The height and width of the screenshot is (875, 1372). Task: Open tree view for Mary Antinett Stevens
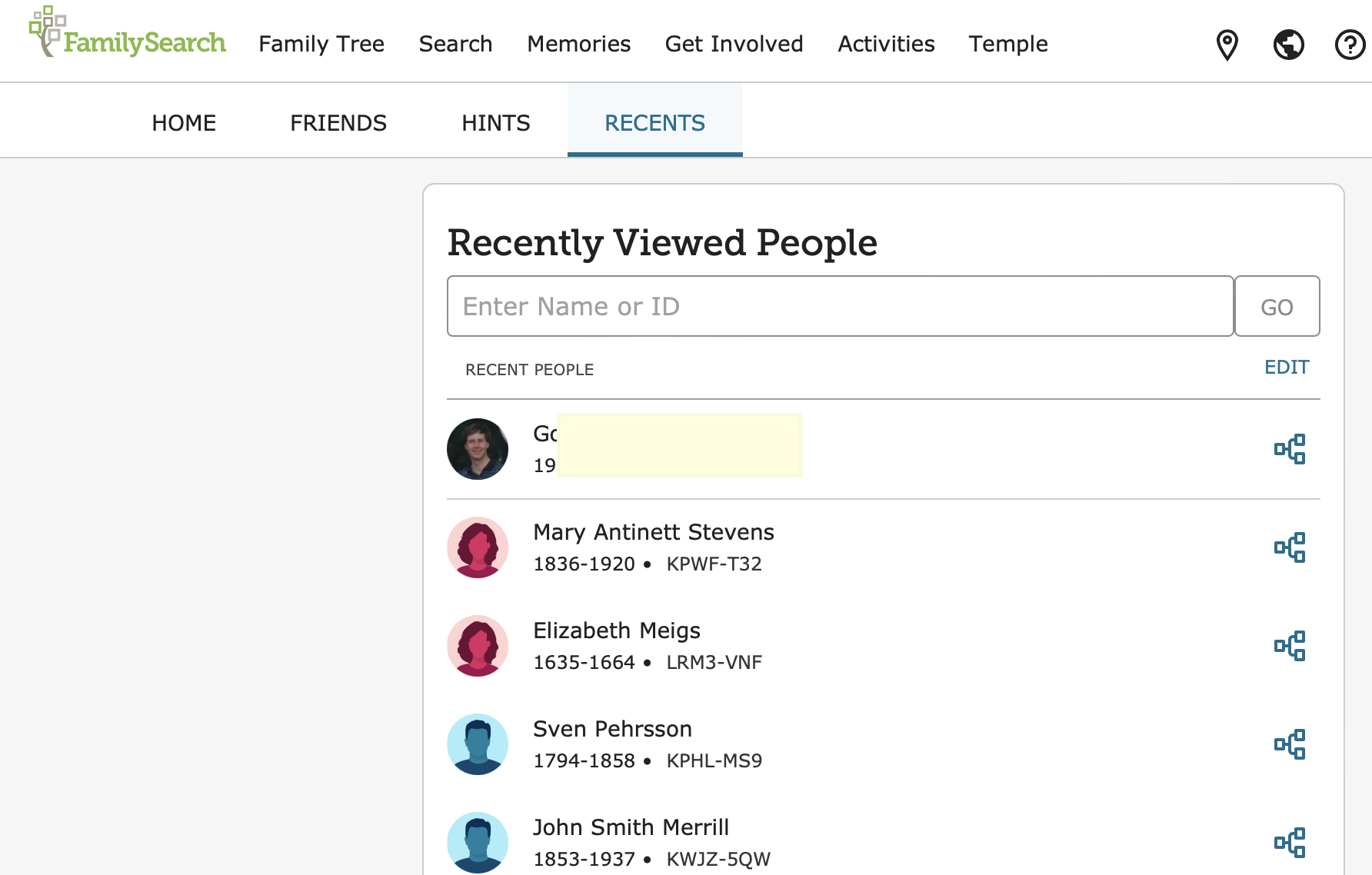coord(1290,547)
